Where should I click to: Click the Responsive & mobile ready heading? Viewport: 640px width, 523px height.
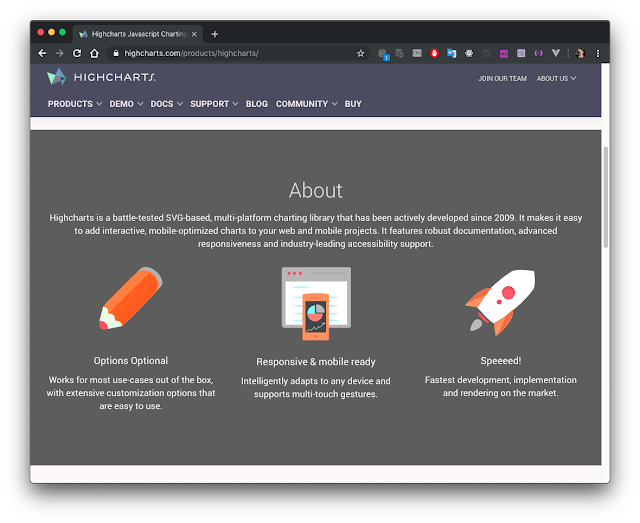(x=316, y=362)
